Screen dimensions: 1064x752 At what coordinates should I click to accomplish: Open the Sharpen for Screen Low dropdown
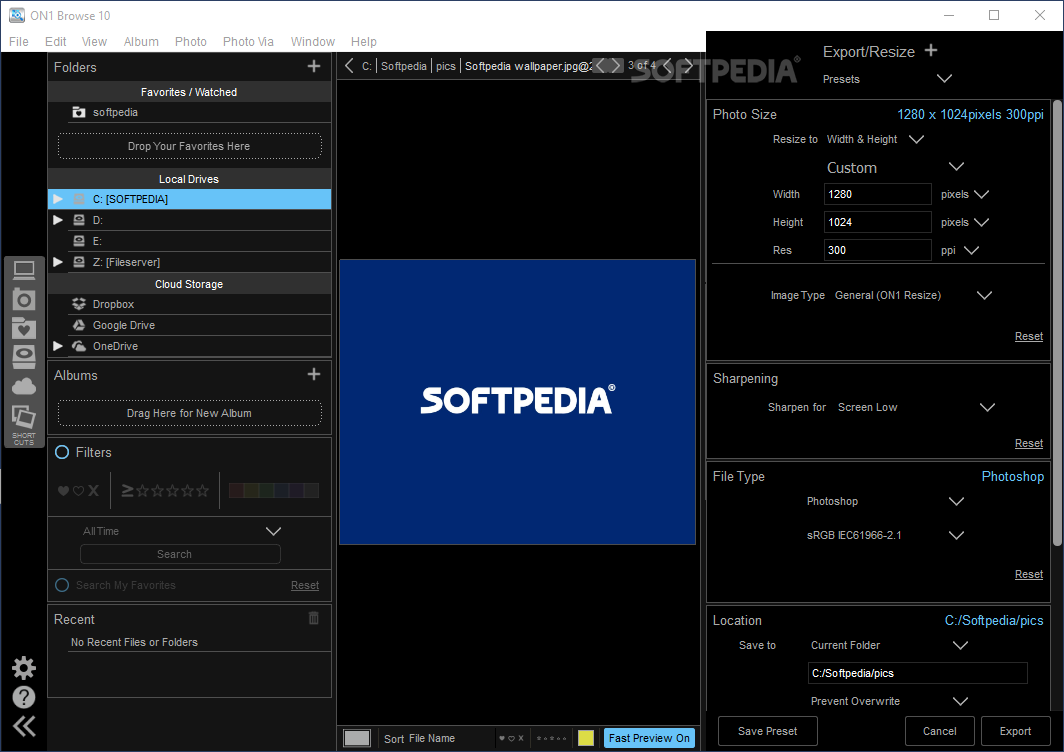(x=987, y=407)
